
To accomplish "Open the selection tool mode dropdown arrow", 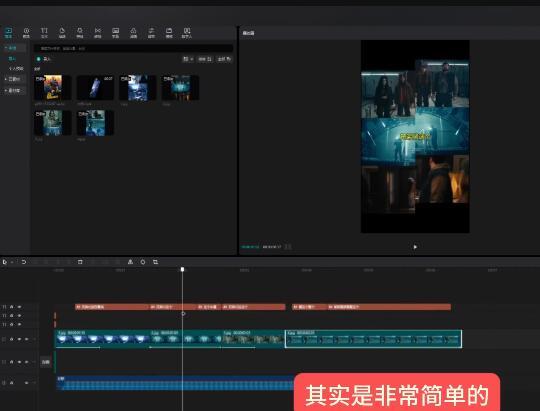I will click(x=12, y=262).
